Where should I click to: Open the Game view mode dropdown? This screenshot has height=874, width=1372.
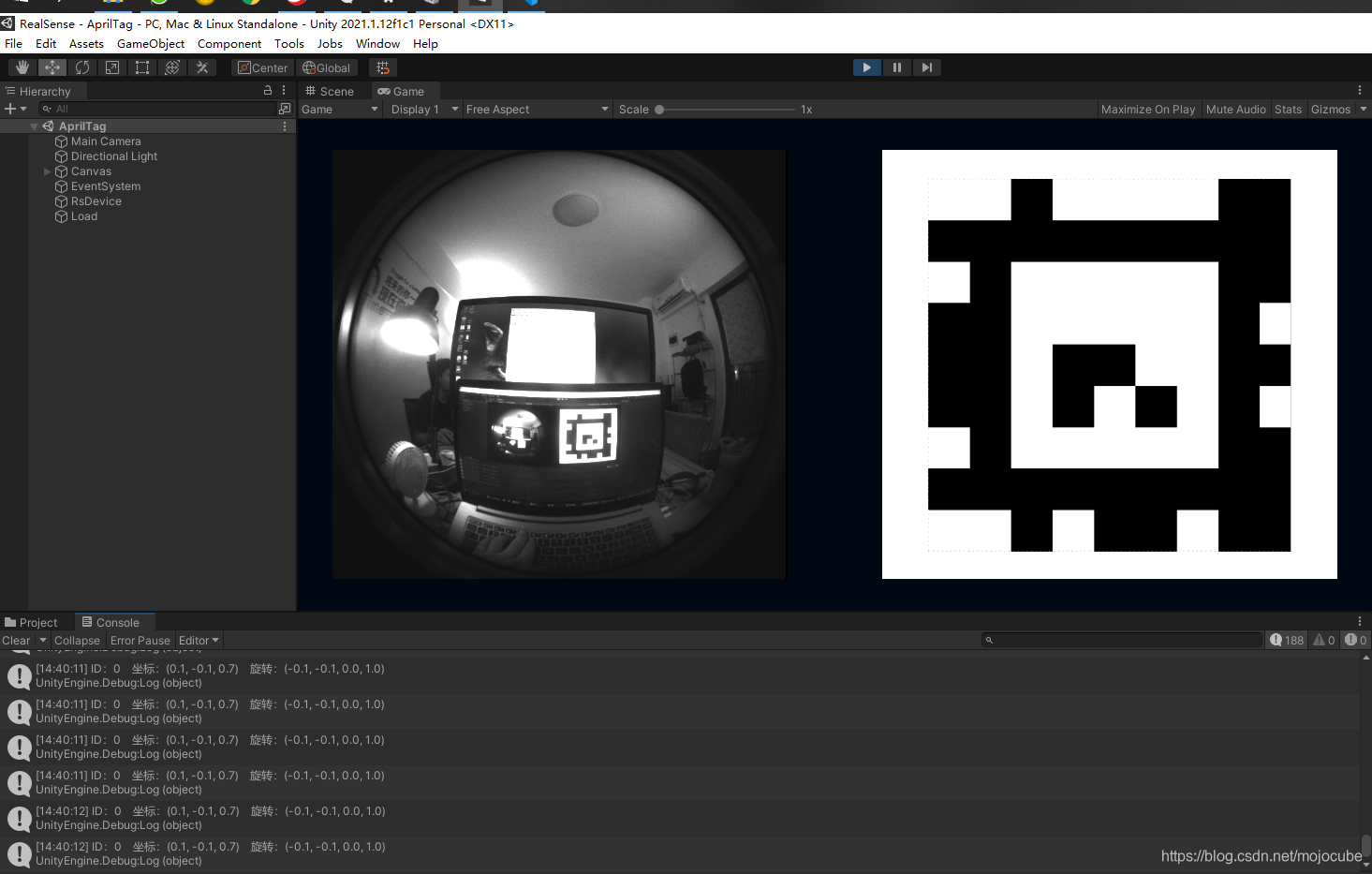[x=340, y=110]
